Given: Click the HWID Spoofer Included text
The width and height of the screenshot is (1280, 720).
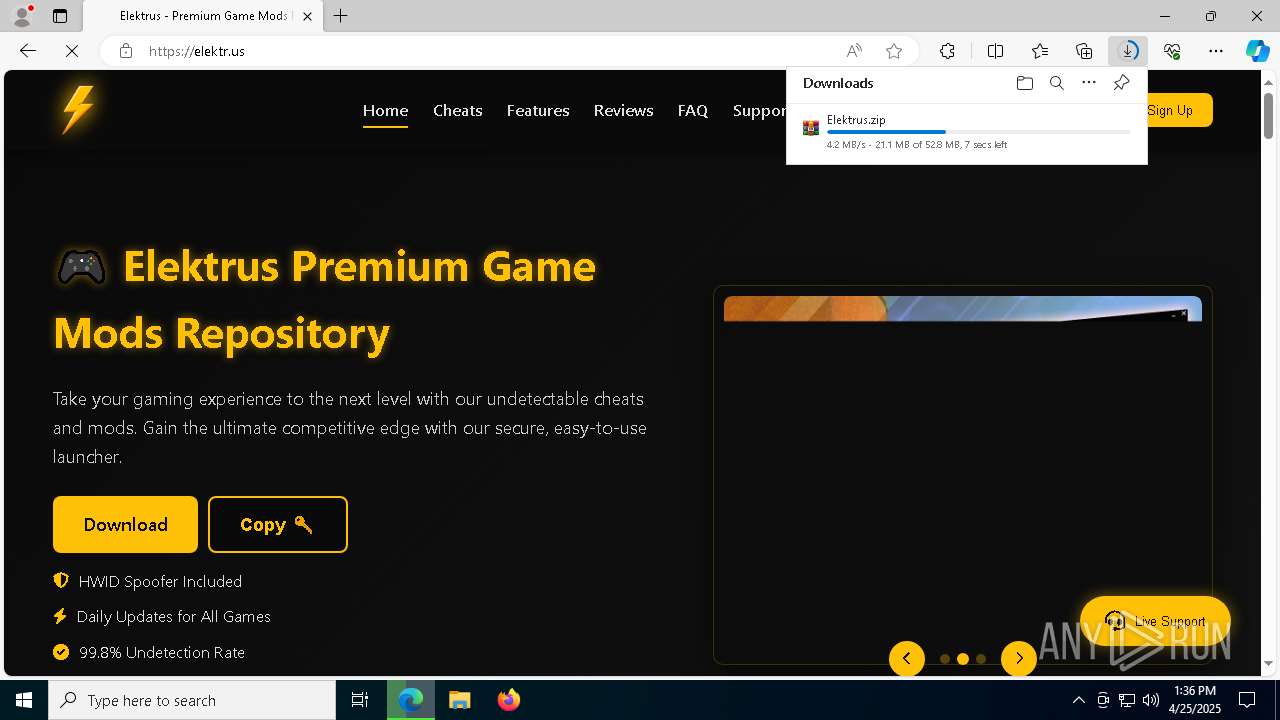Looking at the screenshot, I should 160,581.
